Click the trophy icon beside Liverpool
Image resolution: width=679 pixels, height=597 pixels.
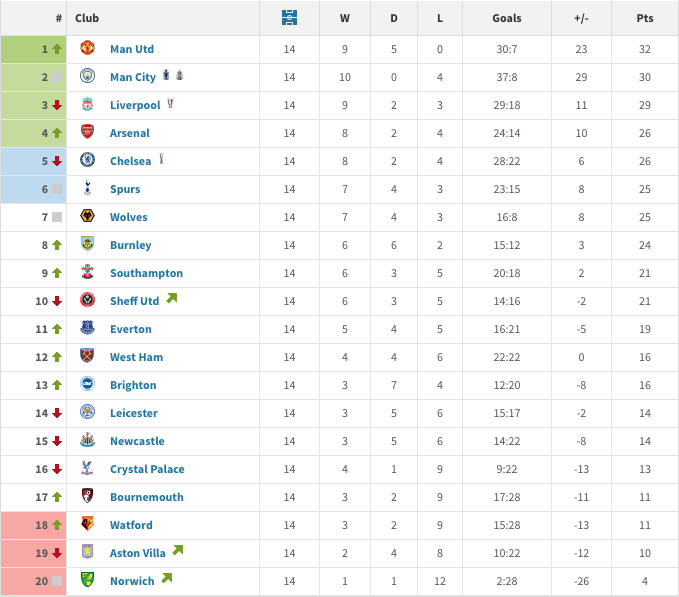pos(170,103)
